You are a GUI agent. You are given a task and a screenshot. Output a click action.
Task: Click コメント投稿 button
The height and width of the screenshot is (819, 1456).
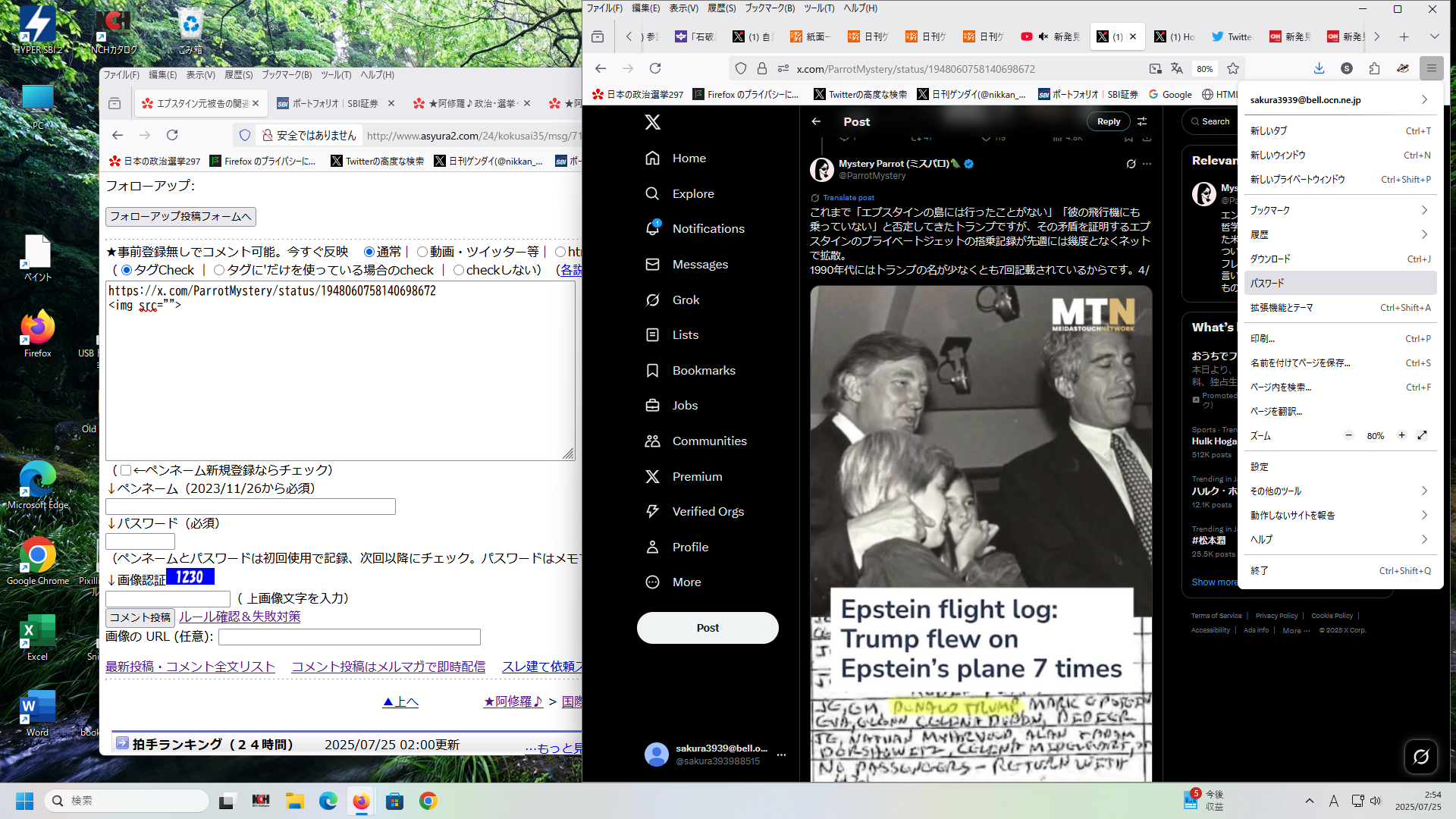140,617
